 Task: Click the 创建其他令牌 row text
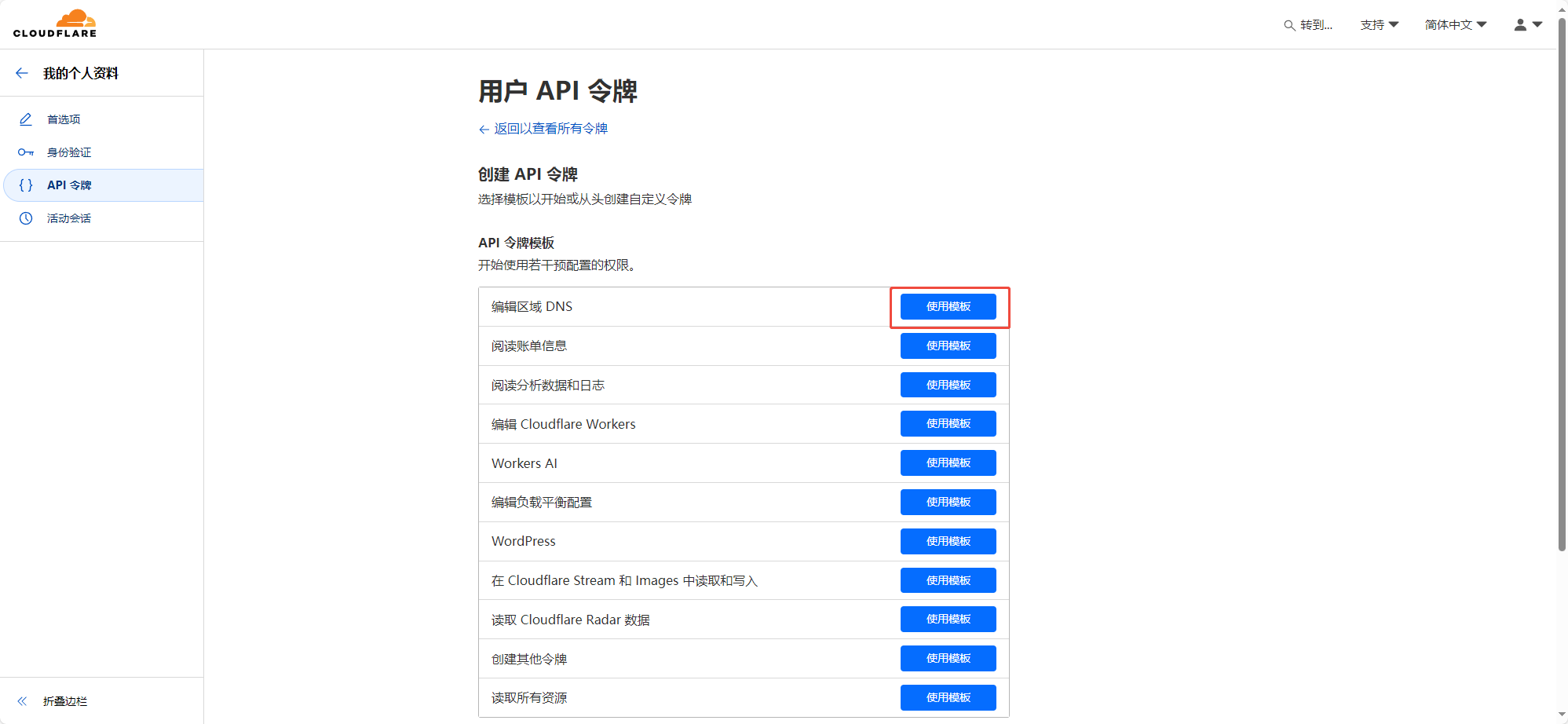529,659
